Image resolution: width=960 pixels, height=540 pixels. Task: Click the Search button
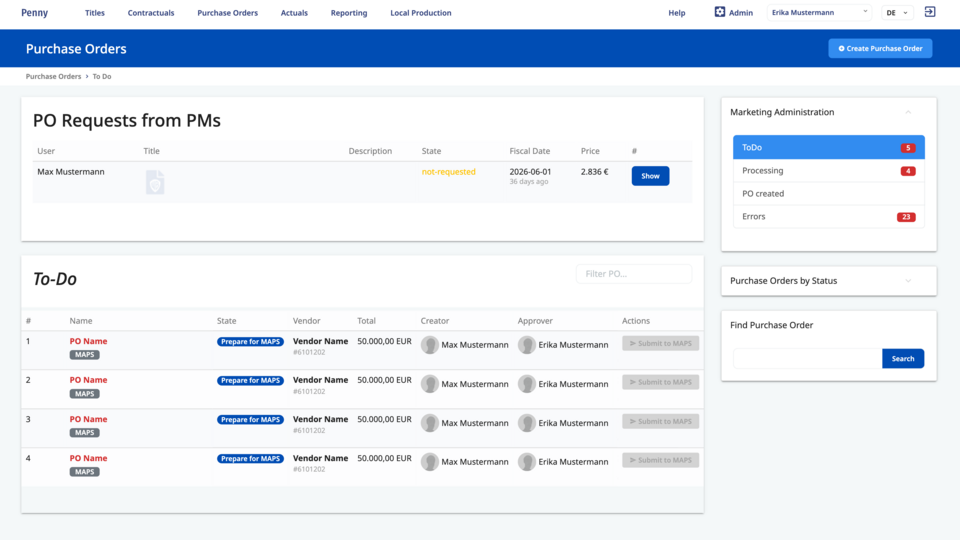902,359
